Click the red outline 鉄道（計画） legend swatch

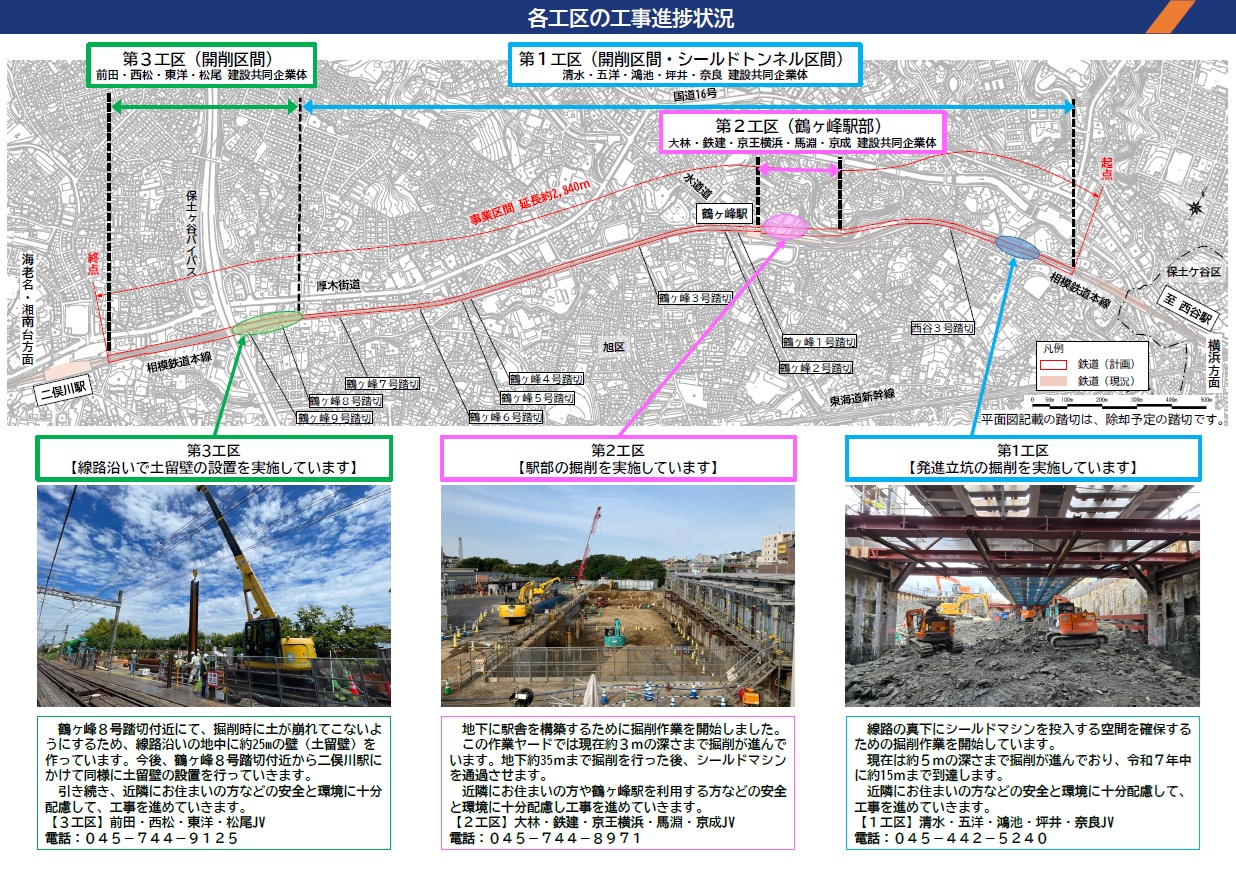1055,365
